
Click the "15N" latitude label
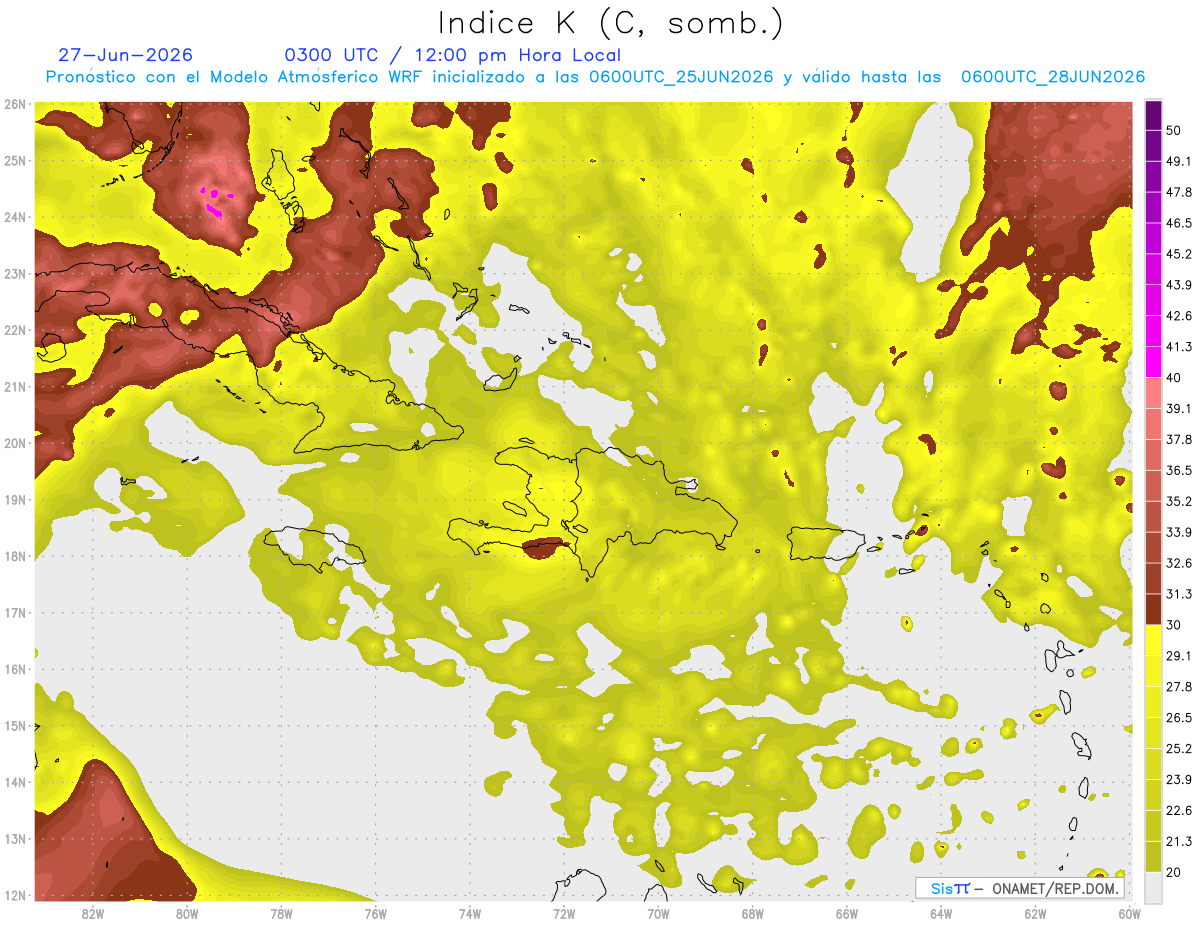point(15,726)
